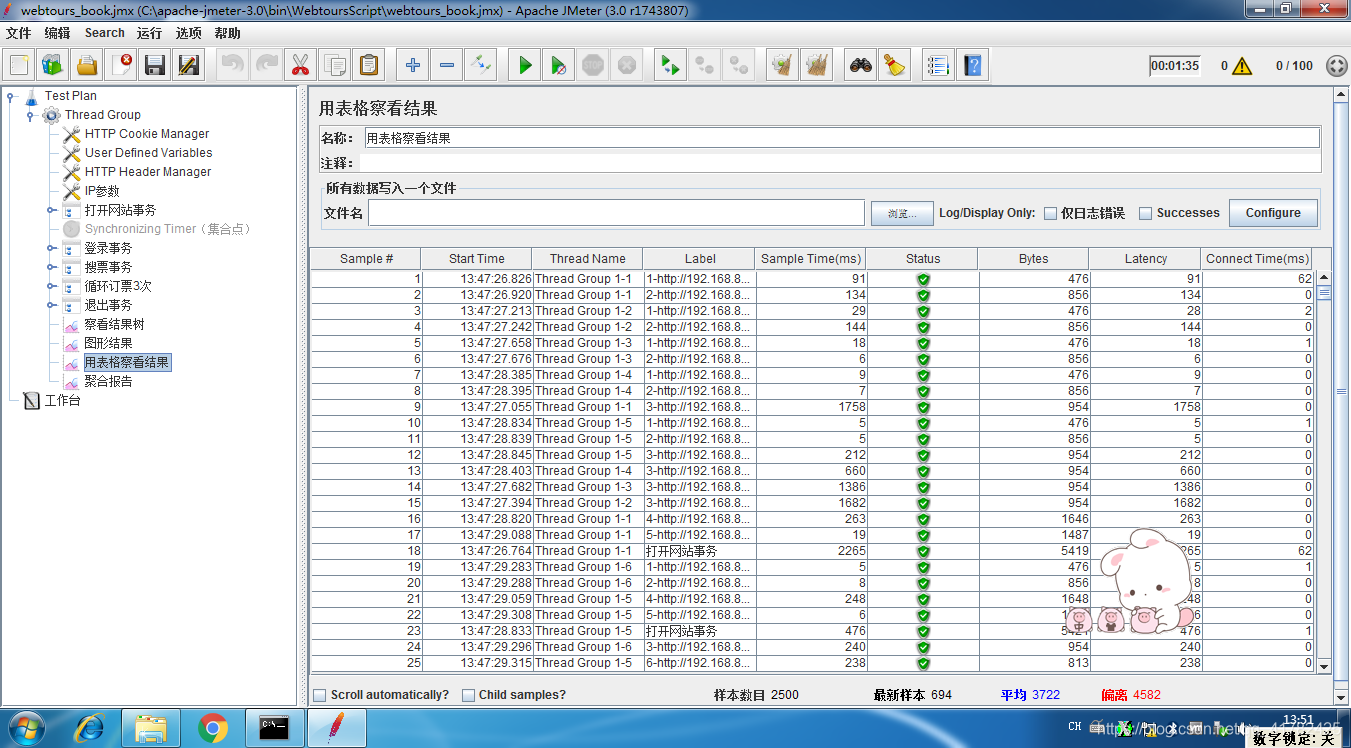The width and height of the screenshot is (1351, 748).
Task: Tick the Successes checkbox
Action: point(1146,213)
